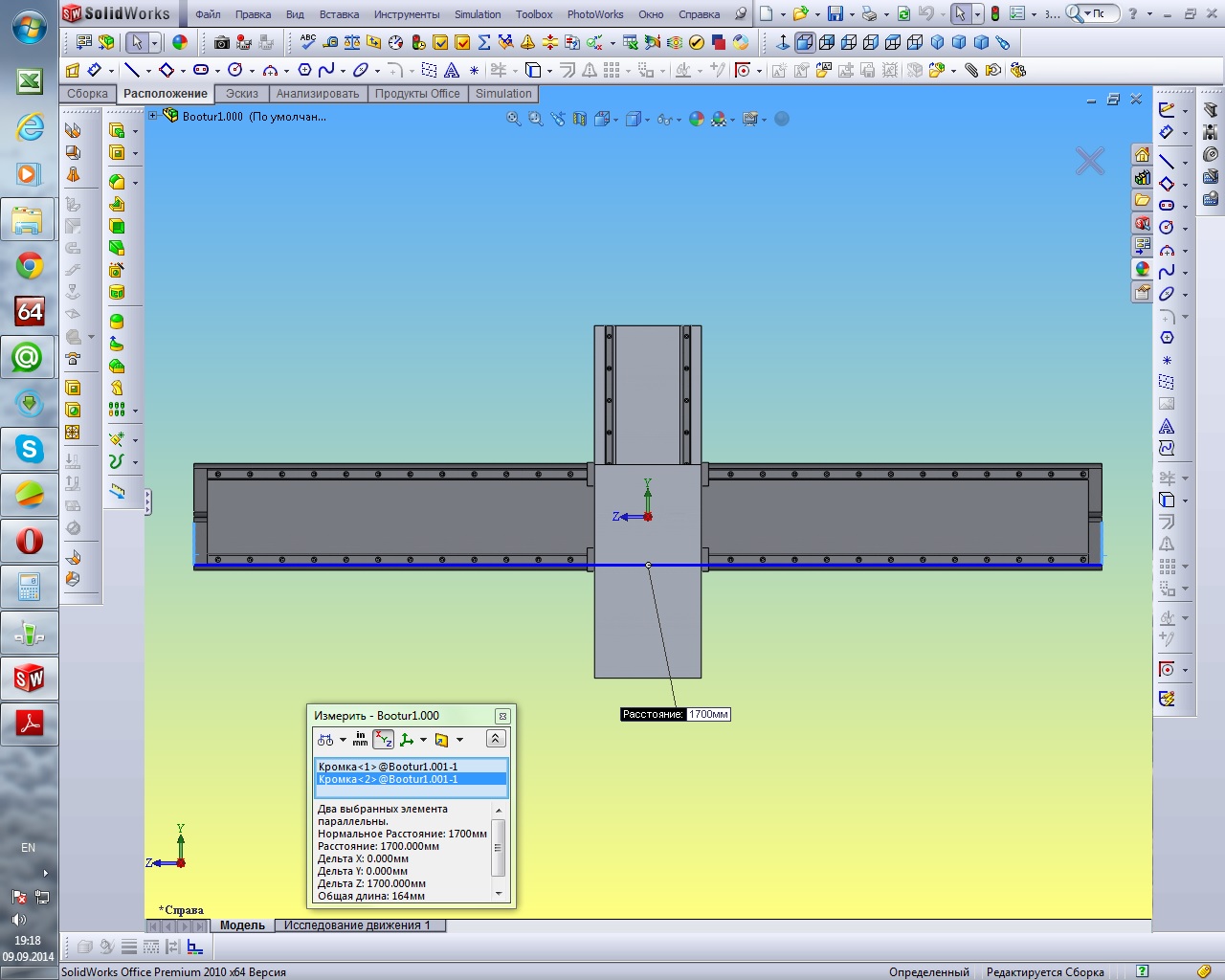Image resolution: width=1225 pixels, height=980 pixels.
Task: Open the Arc/Point-to-Point measure dropdown arrow
Action: [343, 740]
